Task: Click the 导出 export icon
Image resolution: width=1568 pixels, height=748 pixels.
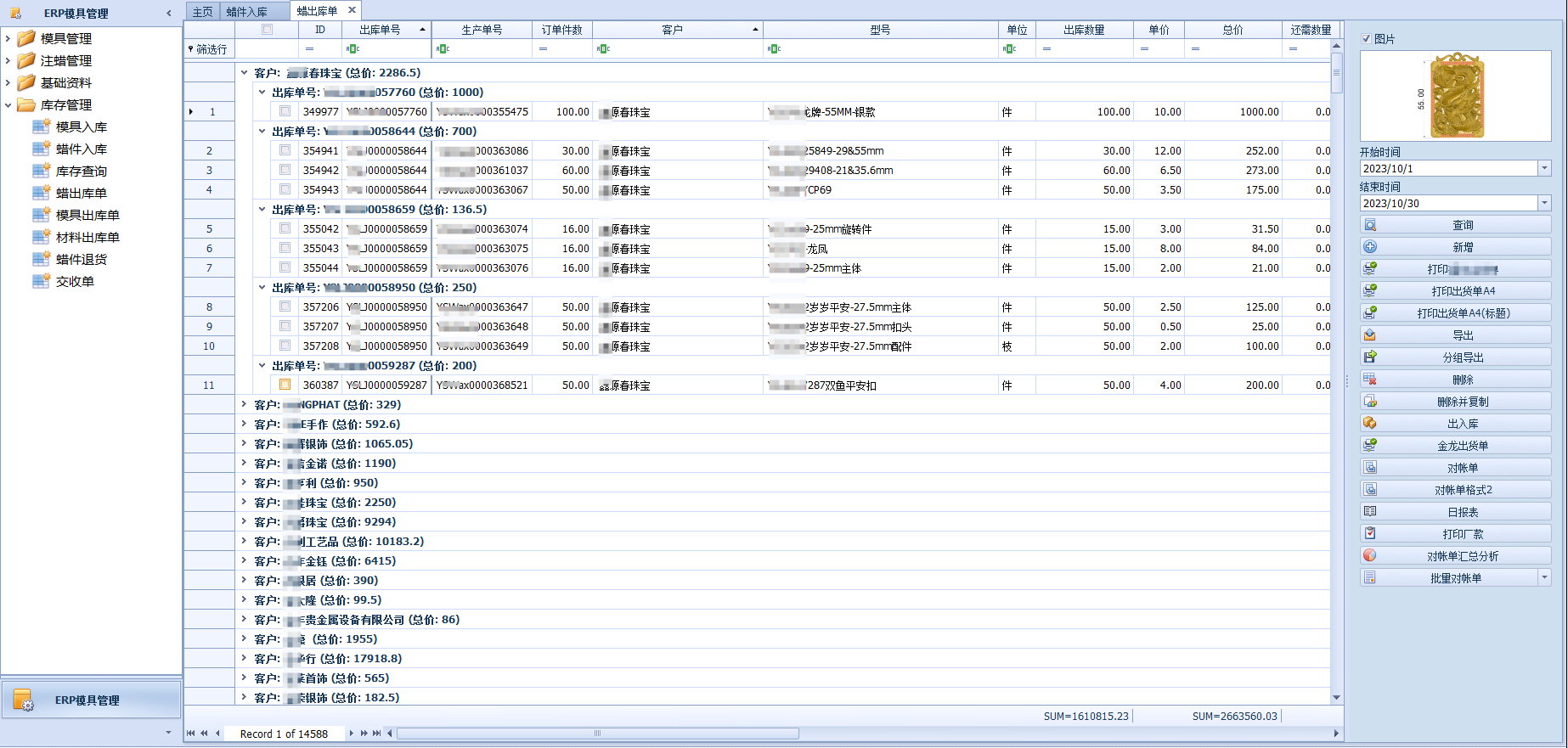Action: click(1369, 335)
